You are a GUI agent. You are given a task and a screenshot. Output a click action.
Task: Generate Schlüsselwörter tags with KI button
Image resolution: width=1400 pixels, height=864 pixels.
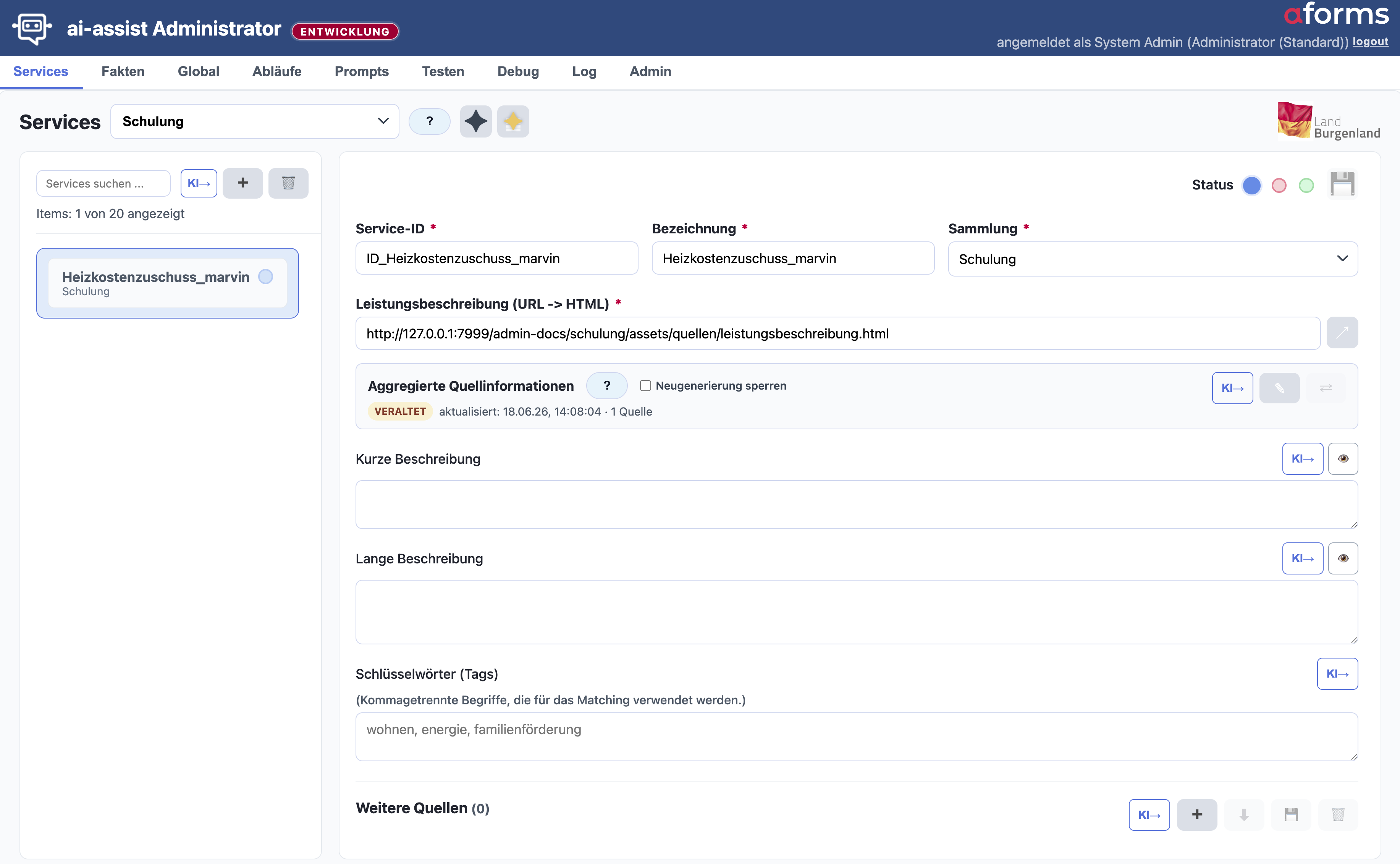pyautogui.click(x=1338, y=674)
